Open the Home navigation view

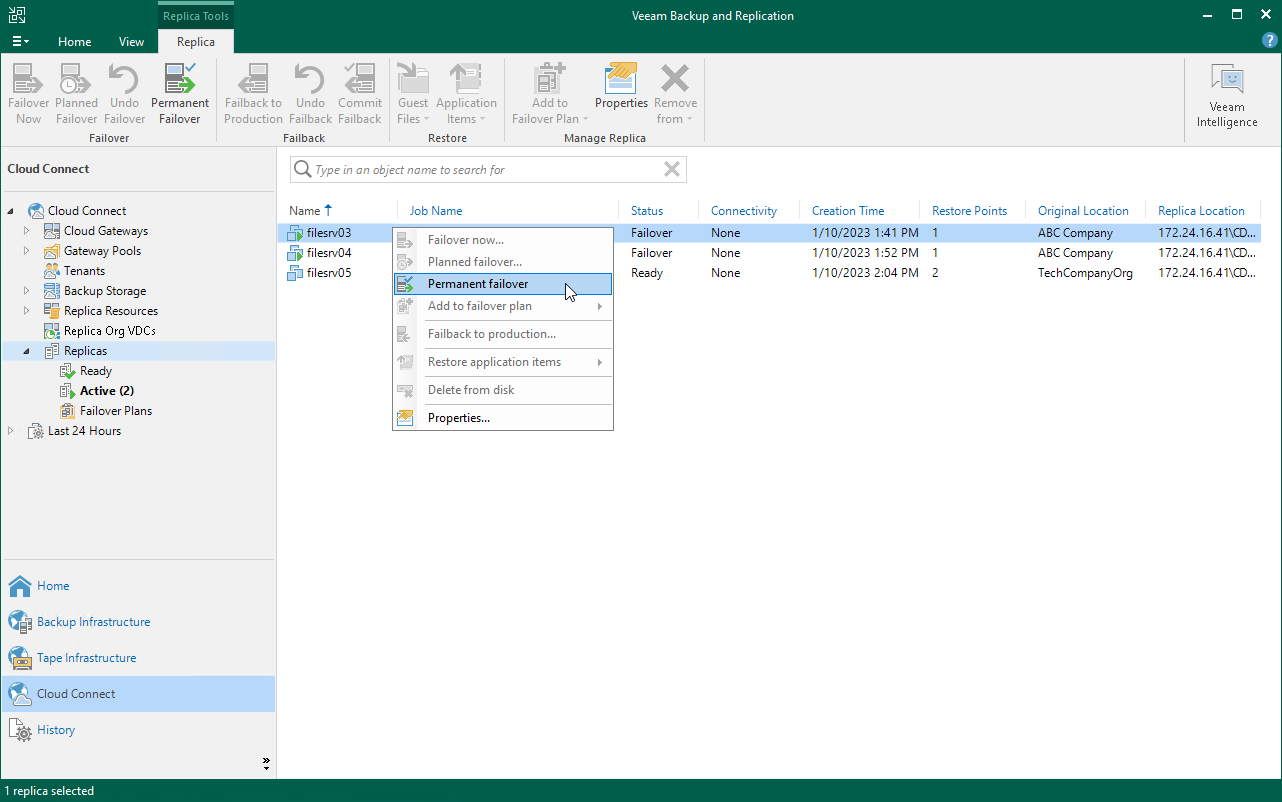(138, 586)
